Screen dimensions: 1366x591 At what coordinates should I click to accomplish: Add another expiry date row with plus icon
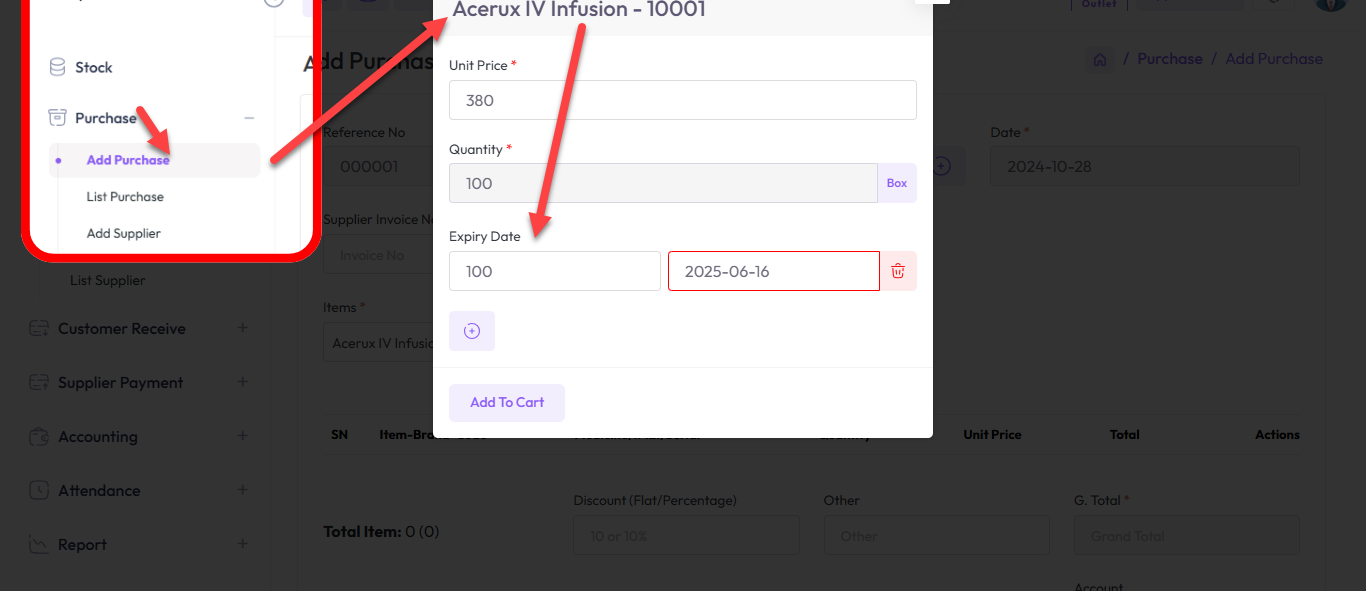pyautogui.click(x=472, y=331)
